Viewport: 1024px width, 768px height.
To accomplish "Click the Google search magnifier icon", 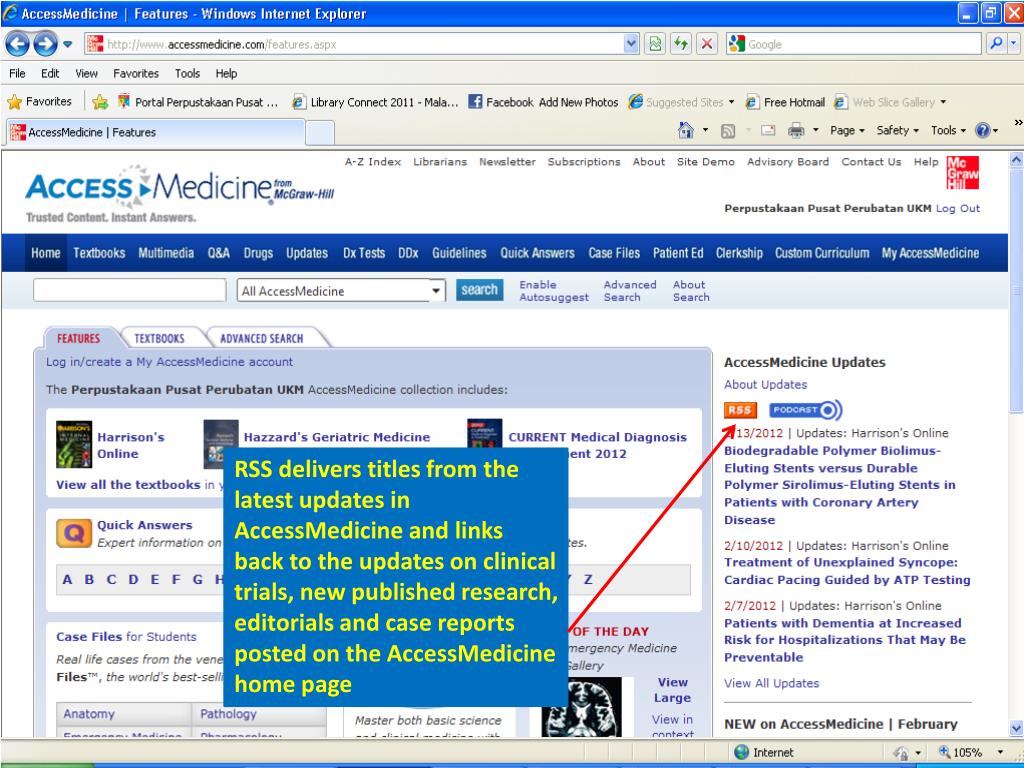I will (997, 44).
